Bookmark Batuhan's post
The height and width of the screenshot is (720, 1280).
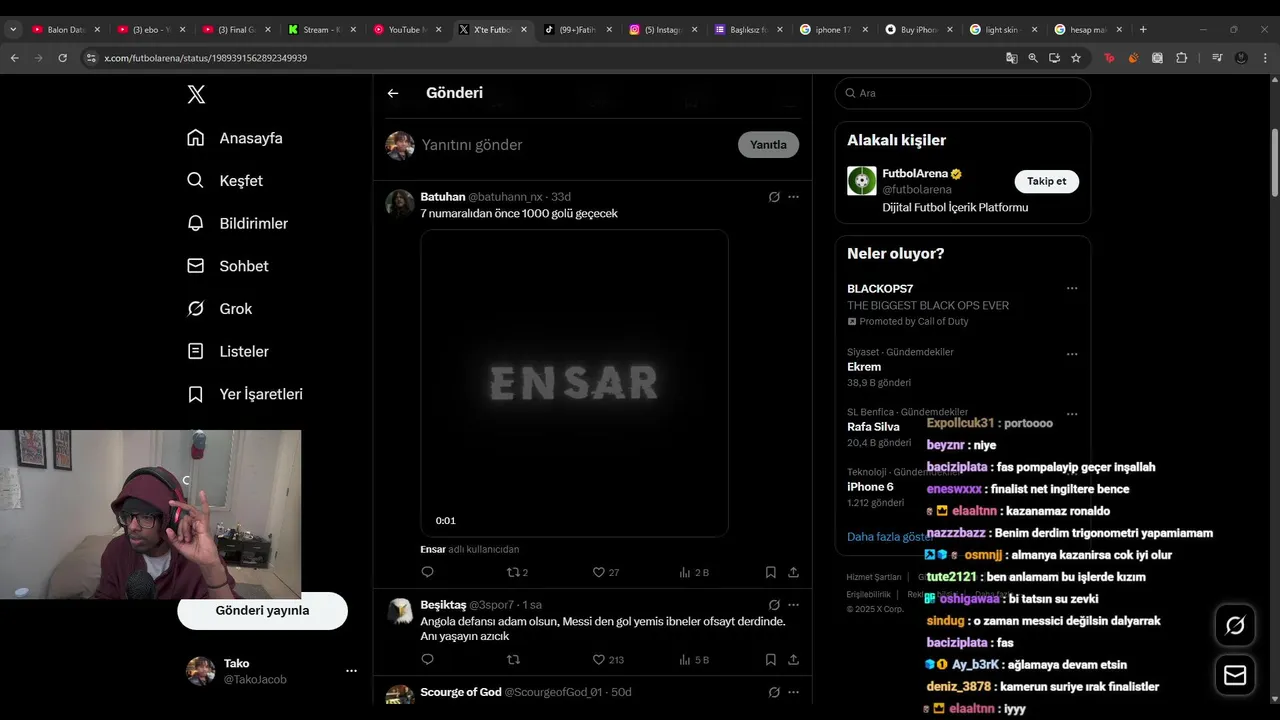tap(771, 572)
